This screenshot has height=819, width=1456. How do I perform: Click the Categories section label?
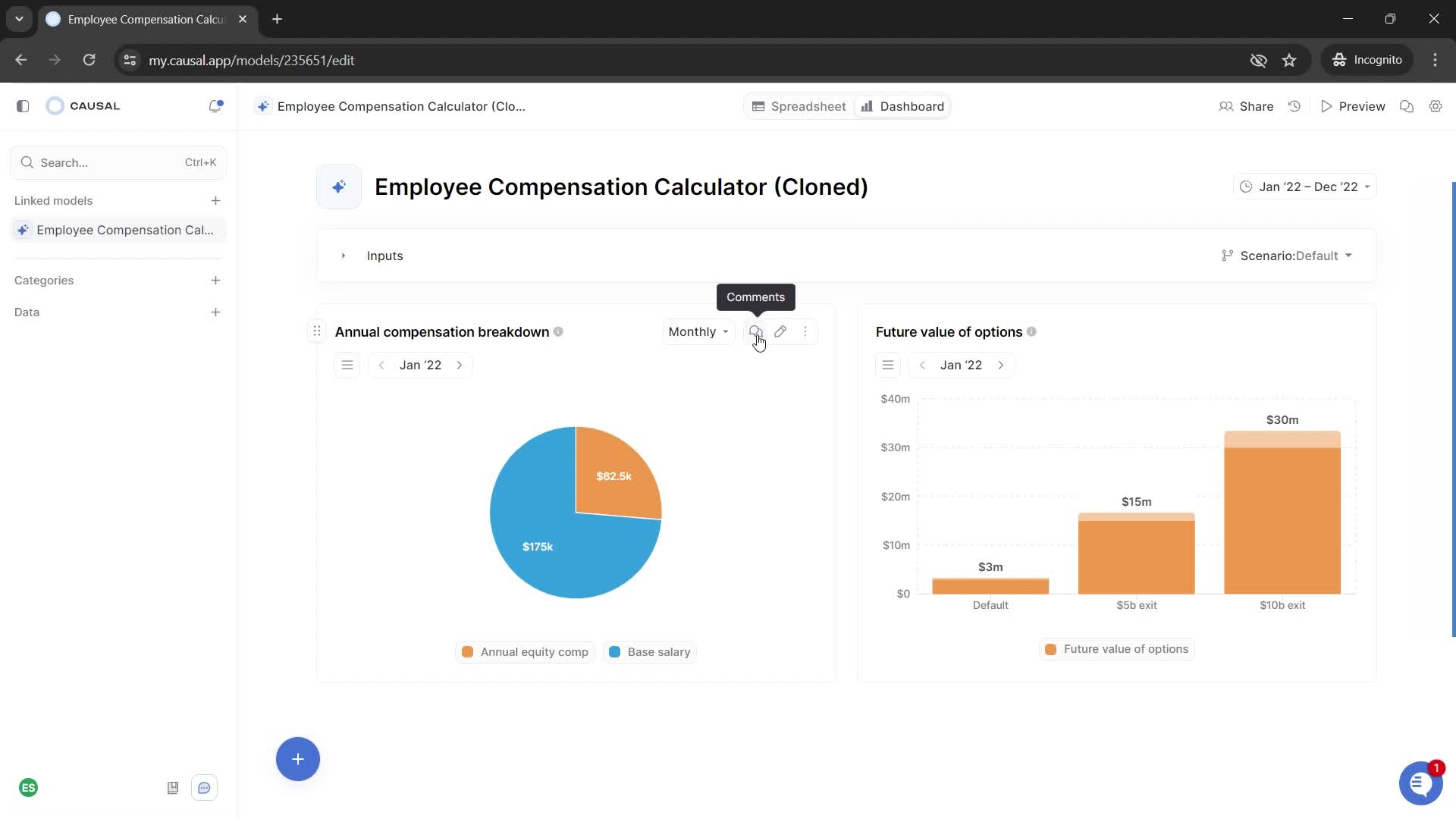tap(44, 281)
